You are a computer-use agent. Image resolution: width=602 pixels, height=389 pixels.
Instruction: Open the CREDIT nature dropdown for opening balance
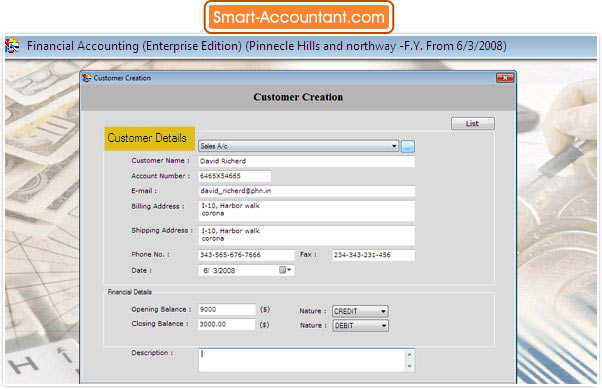point(360,311)
